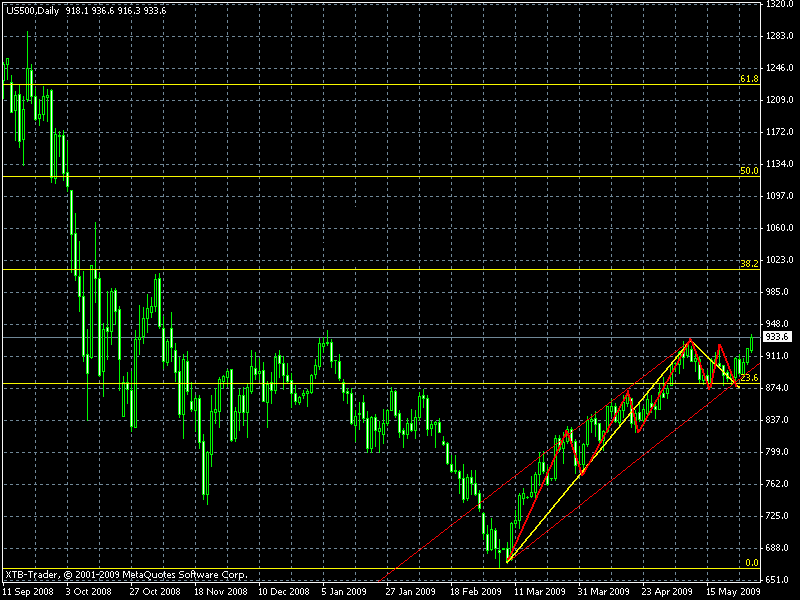The height and width of the screenshot is (600, 800).
Task: Click the 1023.0 price axis label
Action: point(780,260)
